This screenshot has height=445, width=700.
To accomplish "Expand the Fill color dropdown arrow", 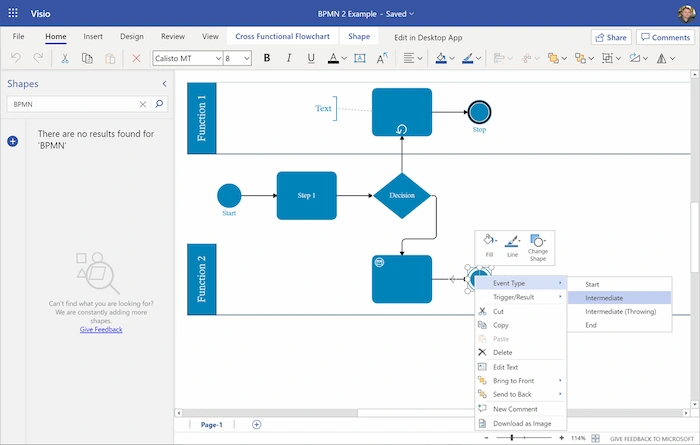I will 452,58.
